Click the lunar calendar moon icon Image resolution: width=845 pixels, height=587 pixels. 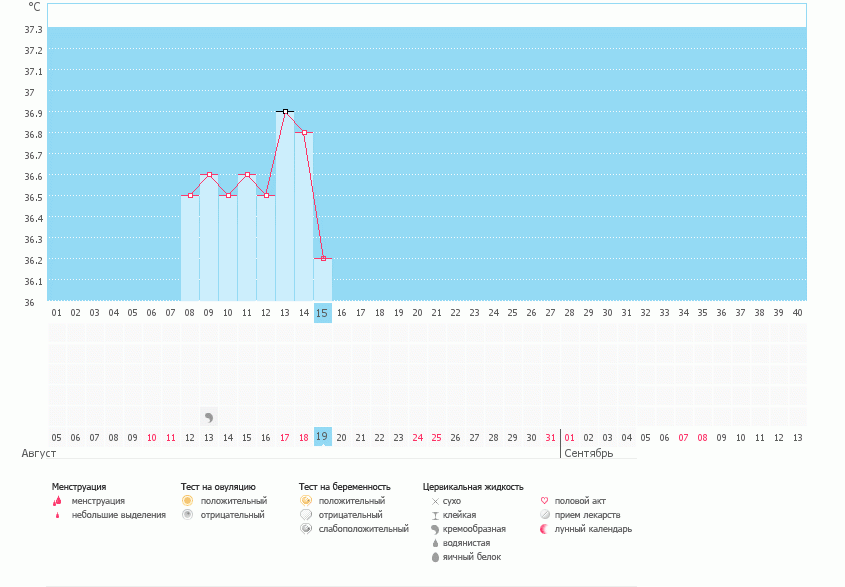point(544,529)
